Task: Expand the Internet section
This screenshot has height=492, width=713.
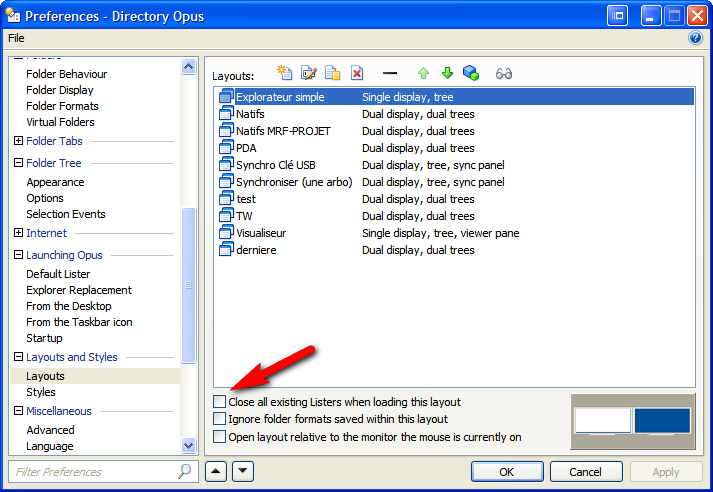Action: pos(18,232)
